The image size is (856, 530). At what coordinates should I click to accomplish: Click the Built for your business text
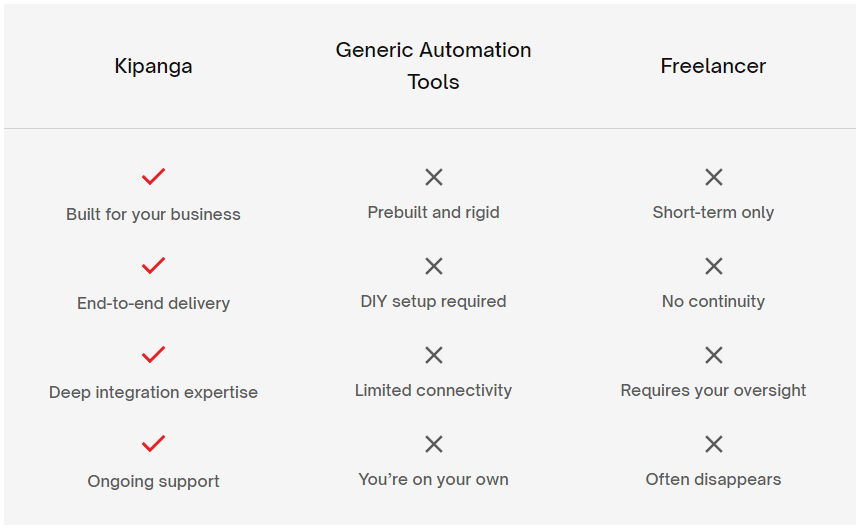point(153,214)
